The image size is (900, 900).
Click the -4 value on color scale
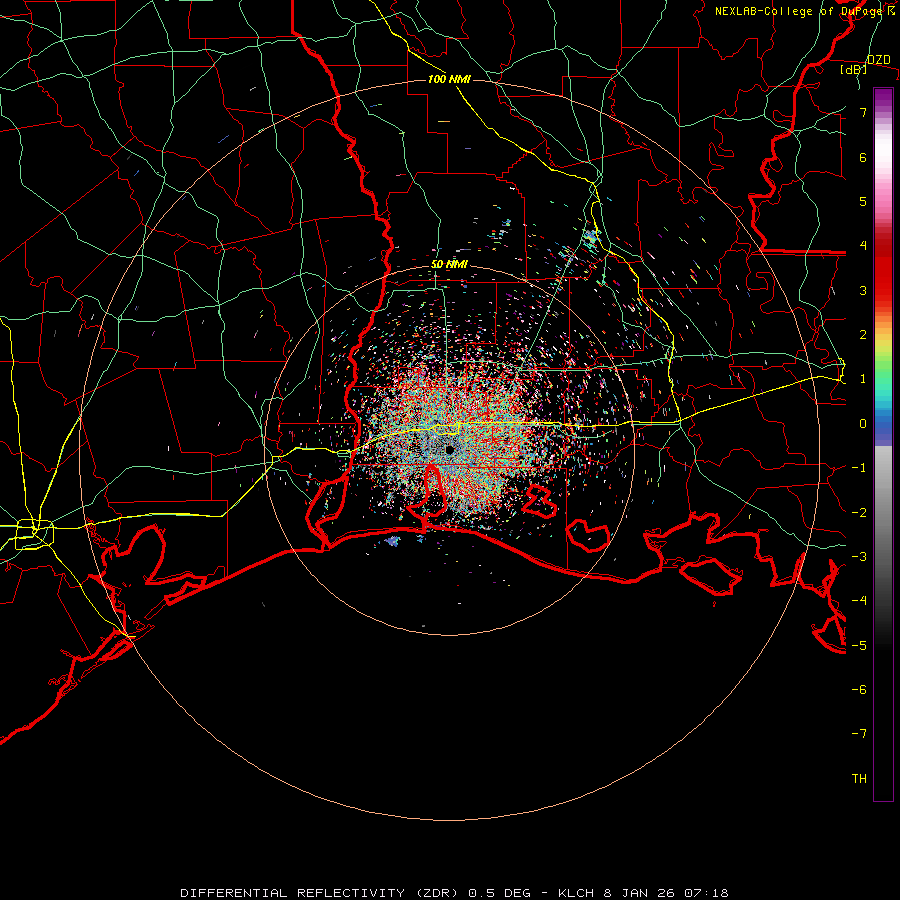(x=859, y=601)
